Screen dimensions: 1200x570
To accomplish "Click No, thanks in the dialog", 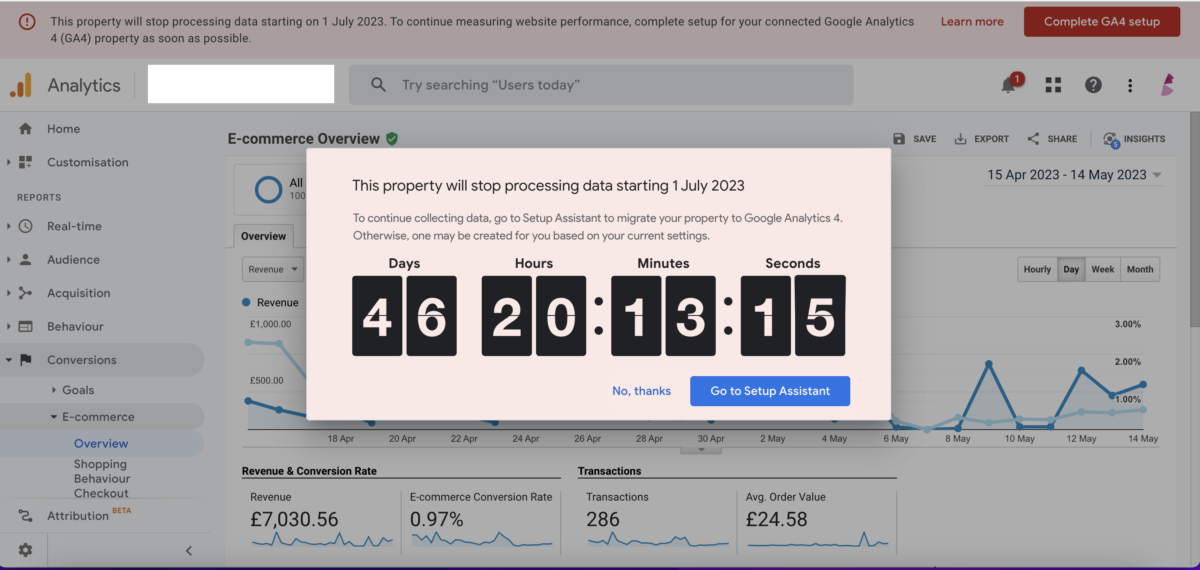I will 642,391.
